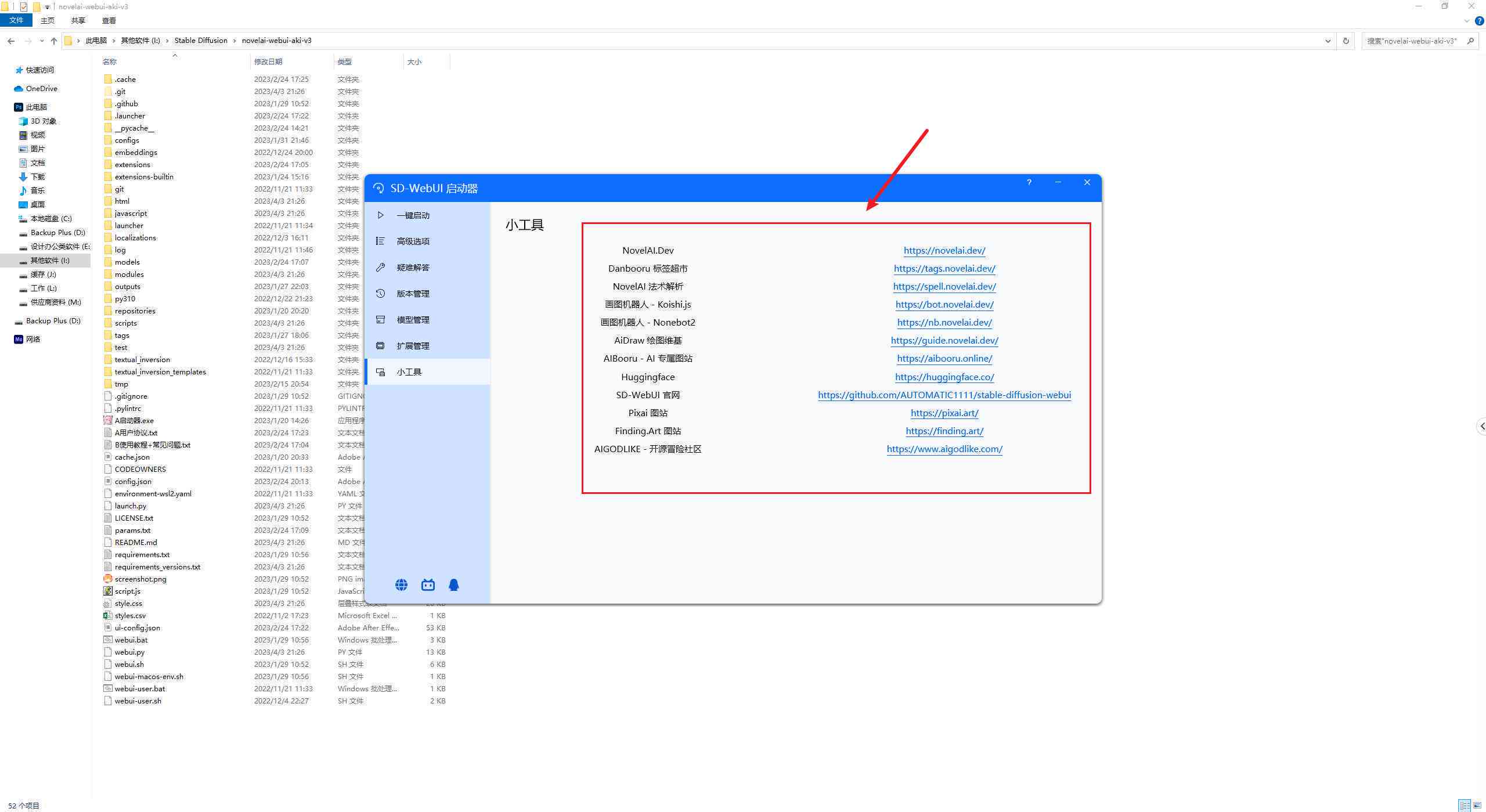The image size is (1486, 812).
Task: Open recent locations dropdown arrow
Action: tap(41, 41)
